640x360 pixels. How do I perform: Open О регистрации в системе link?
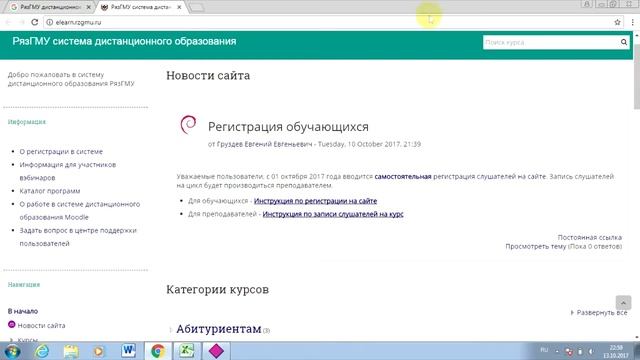61,151
